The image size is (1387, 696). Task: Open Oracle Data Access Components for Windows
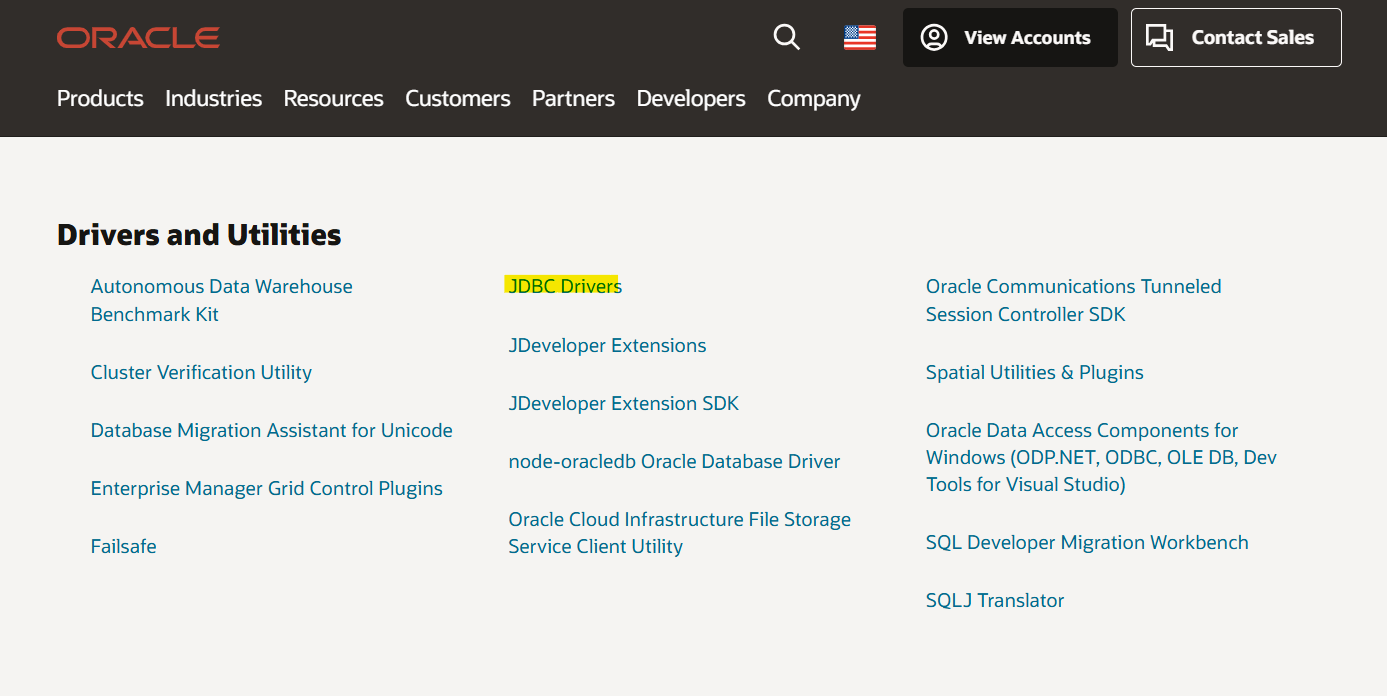click(x=1101, y=457)
